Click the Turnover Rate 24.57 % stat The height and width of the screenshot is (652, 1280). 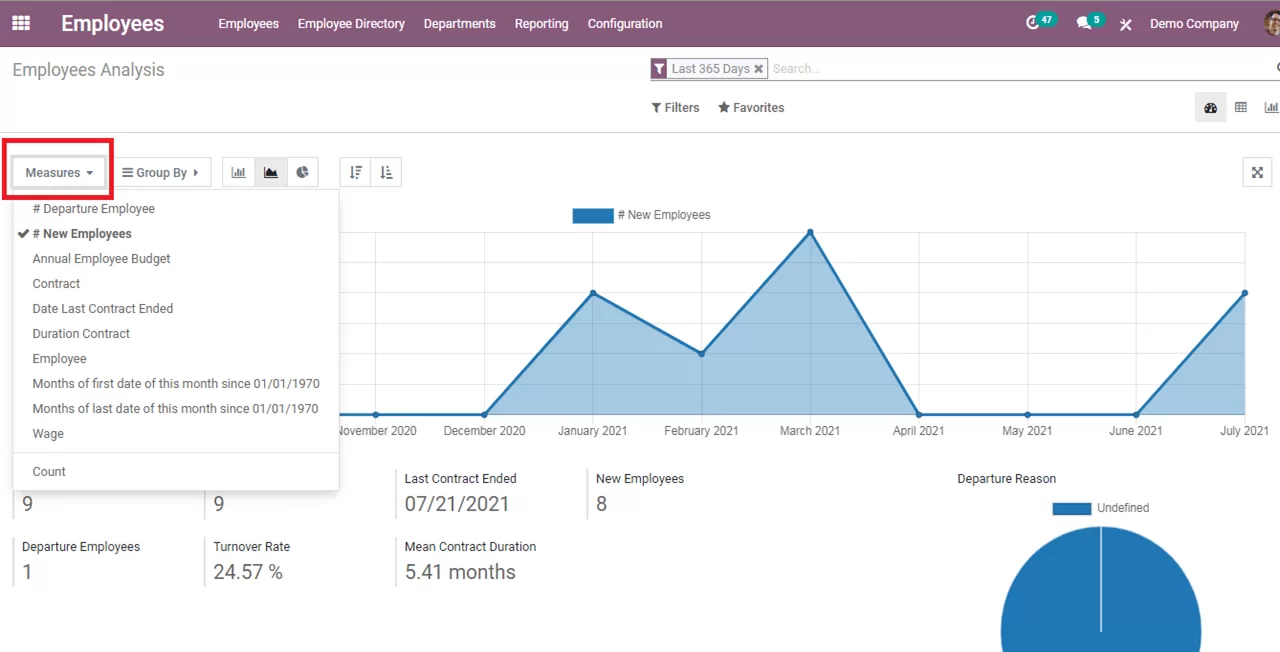click(248, 572)
